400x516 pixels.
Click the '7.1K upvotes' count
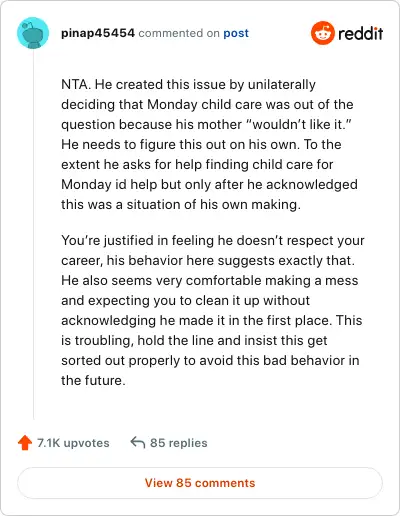click(73, 443)
